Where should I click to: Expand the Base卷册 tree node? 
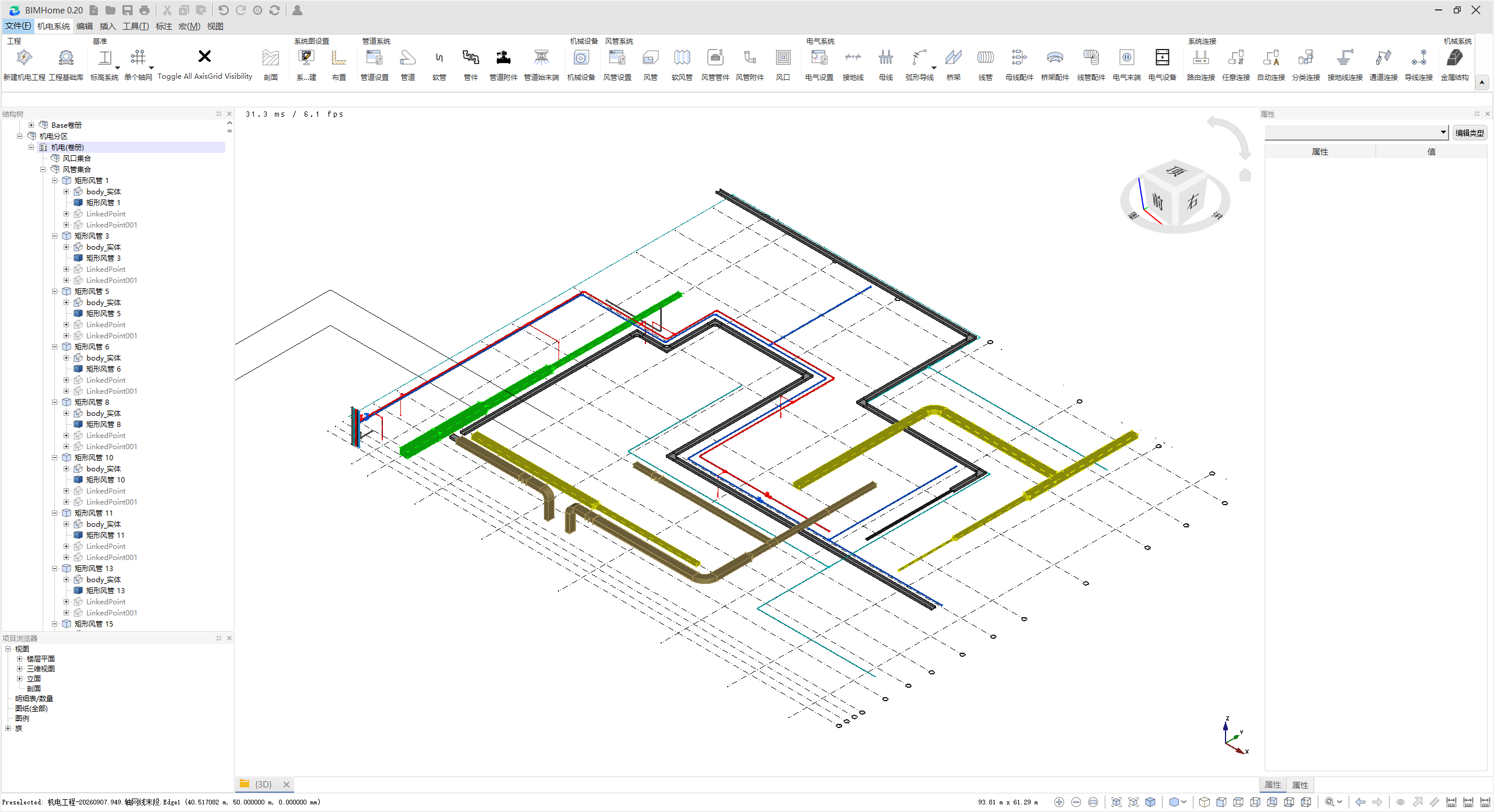pyautogui.click(x=32, y=125)
